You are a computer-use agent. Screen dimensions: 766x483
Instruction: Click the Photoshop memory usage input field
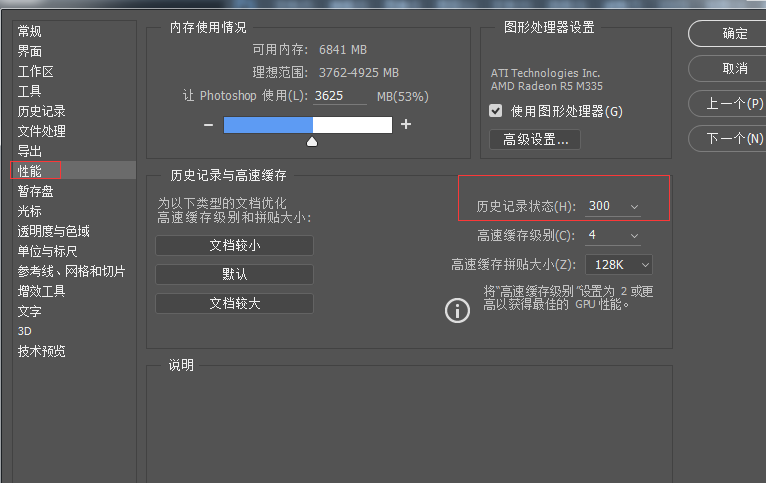(x=340, y=96)
